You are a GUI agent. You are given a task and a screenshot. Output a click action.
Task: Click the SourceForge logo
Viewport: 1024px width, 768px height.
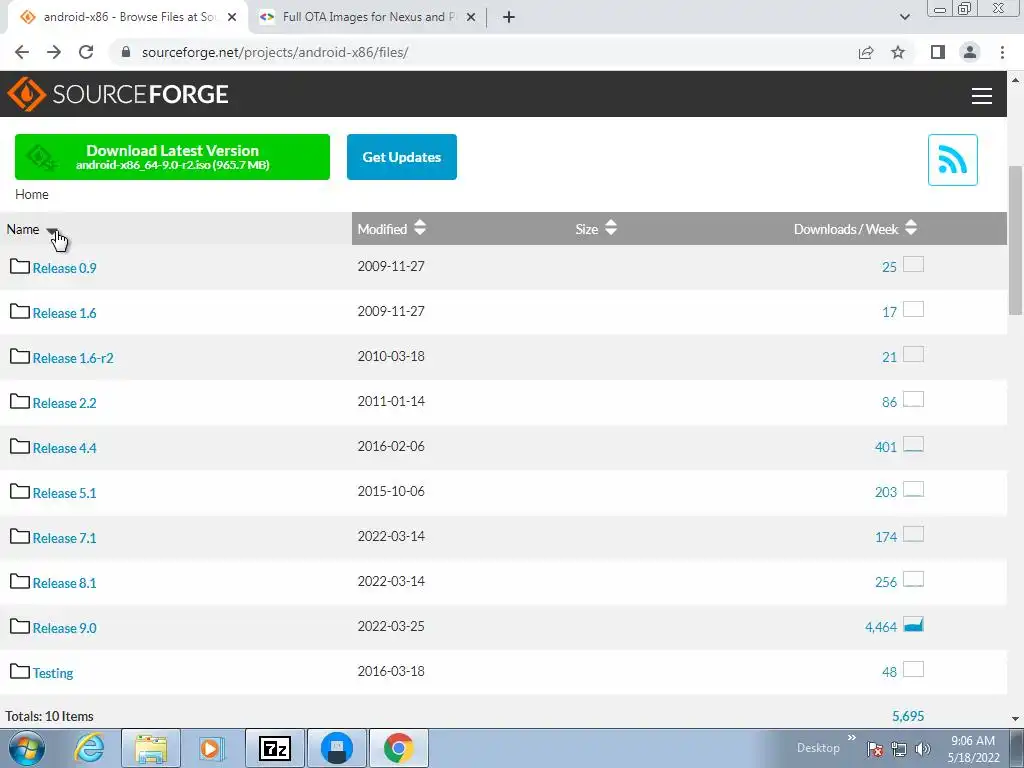coord(118,94)
